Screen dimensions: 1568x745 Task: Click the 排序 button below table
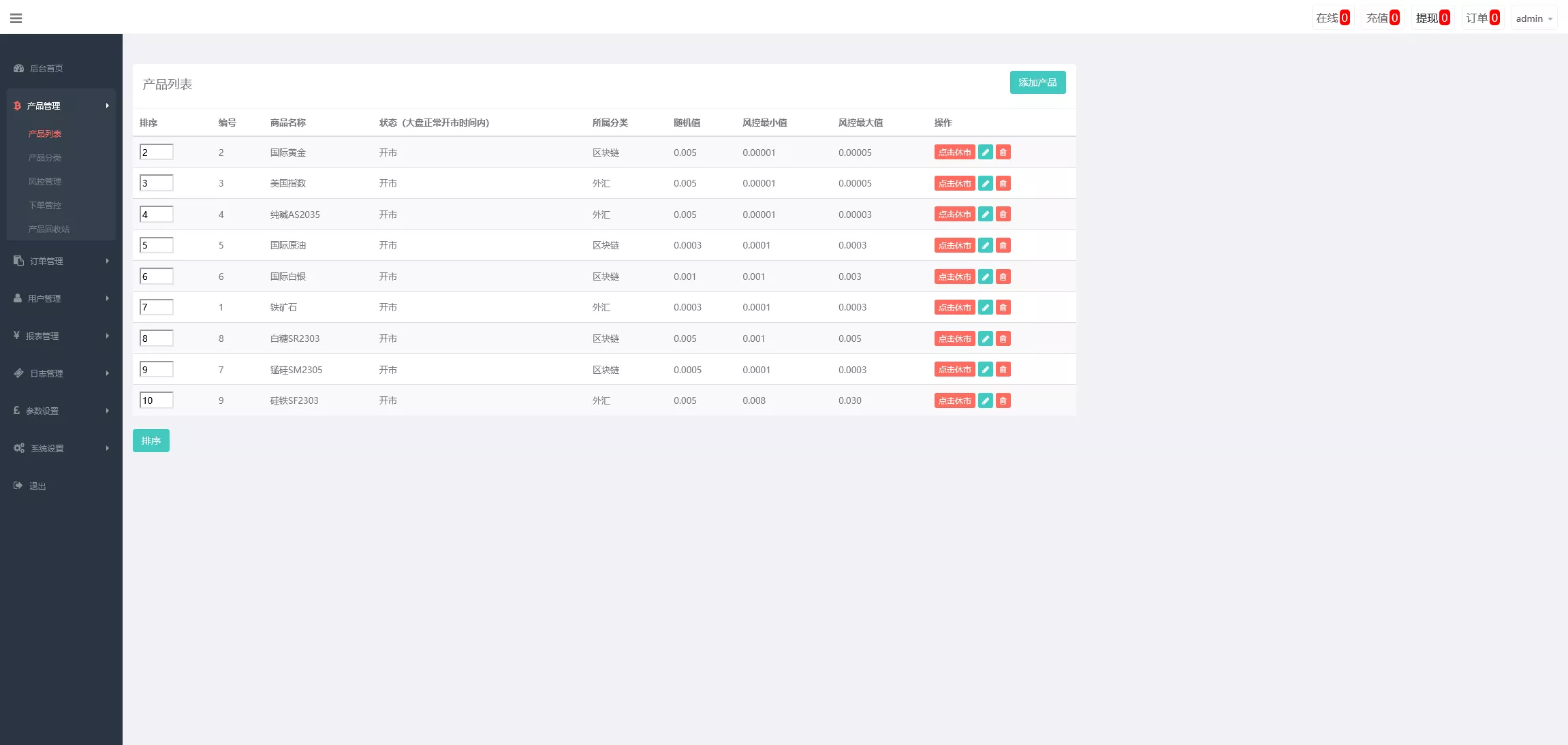coord(151,441)
